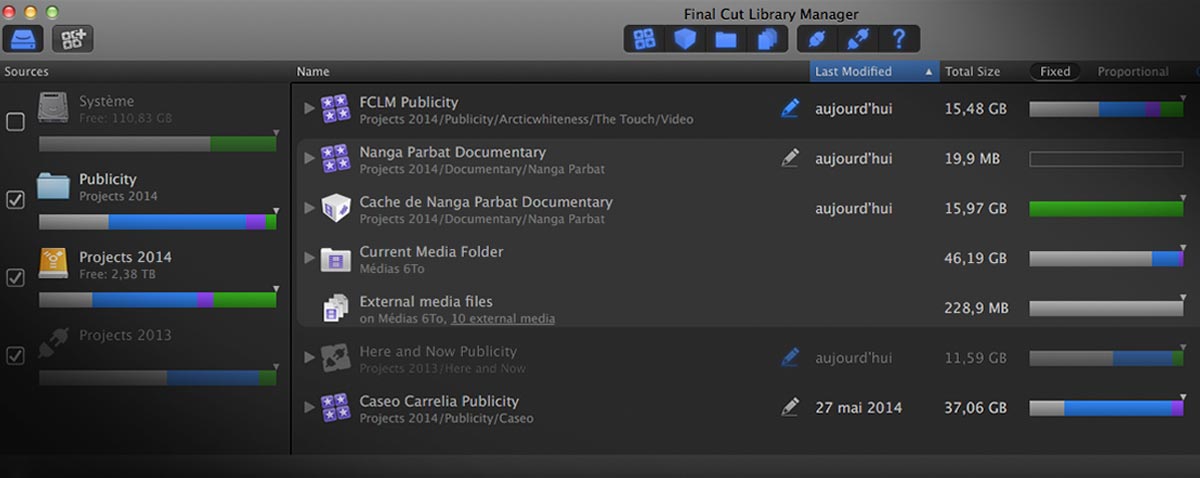Click the External media files size bar
This screenshot has height=478, width=1200.
click(1106, 309)
